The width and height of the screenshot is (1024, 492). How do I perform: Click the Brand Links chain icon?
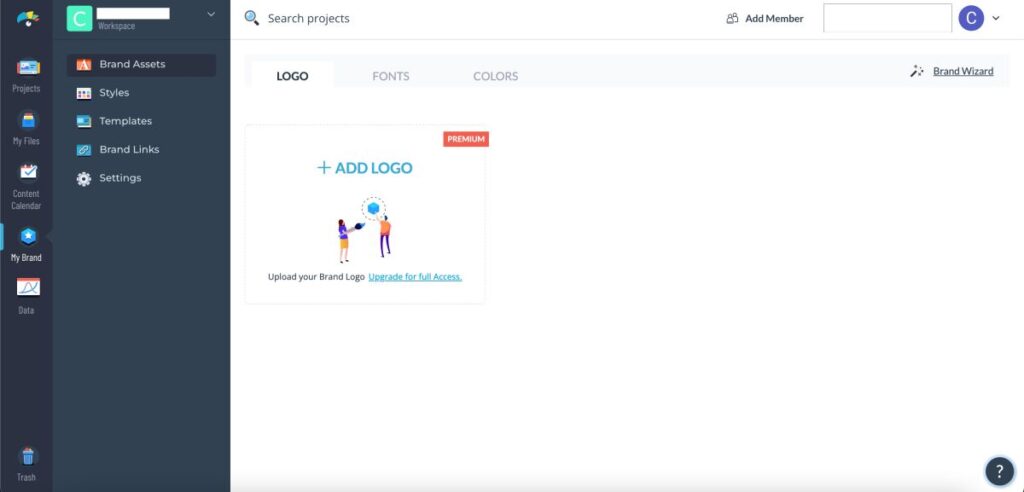pyautogui.click(x=84, y=150)
